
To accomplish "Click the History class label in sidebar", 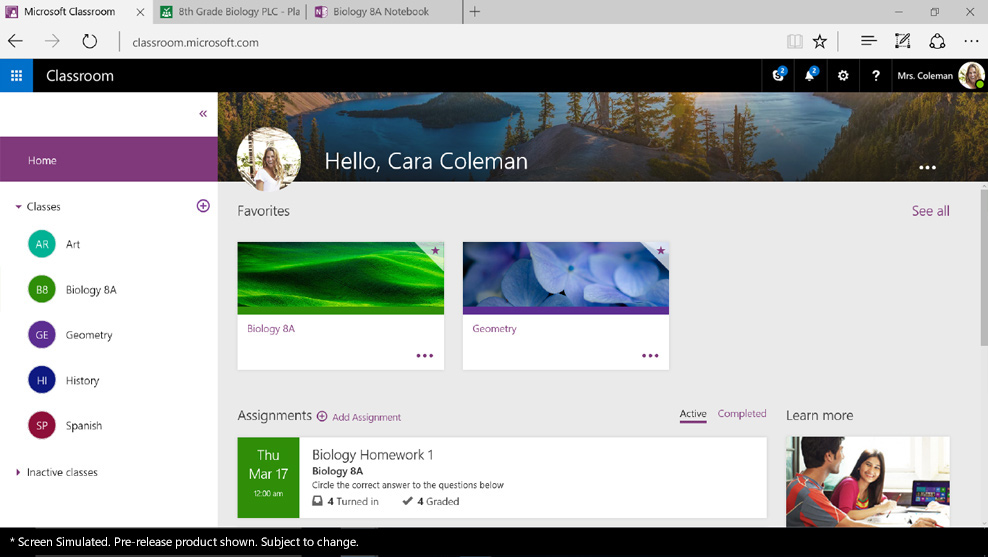I will pyautogui.click(x=83, y=381).
